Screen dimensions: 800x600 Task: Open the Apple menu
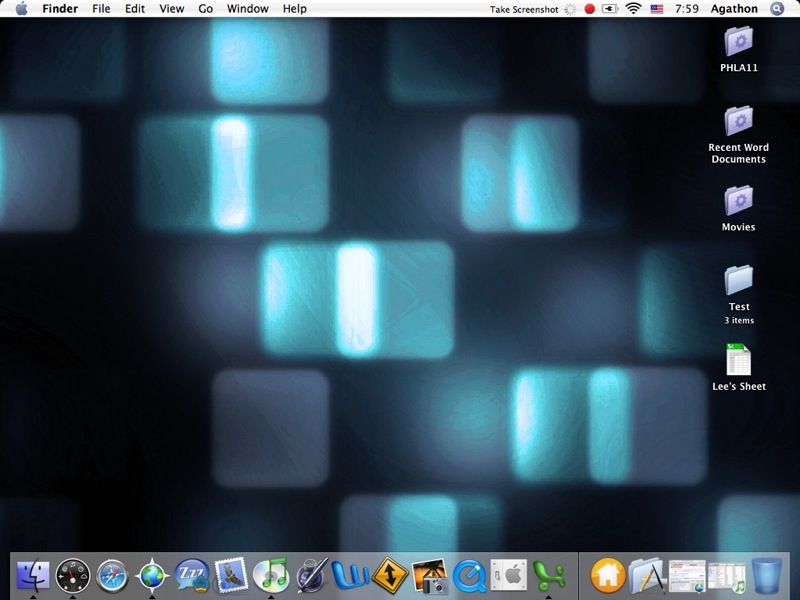[x=21, y=9]
